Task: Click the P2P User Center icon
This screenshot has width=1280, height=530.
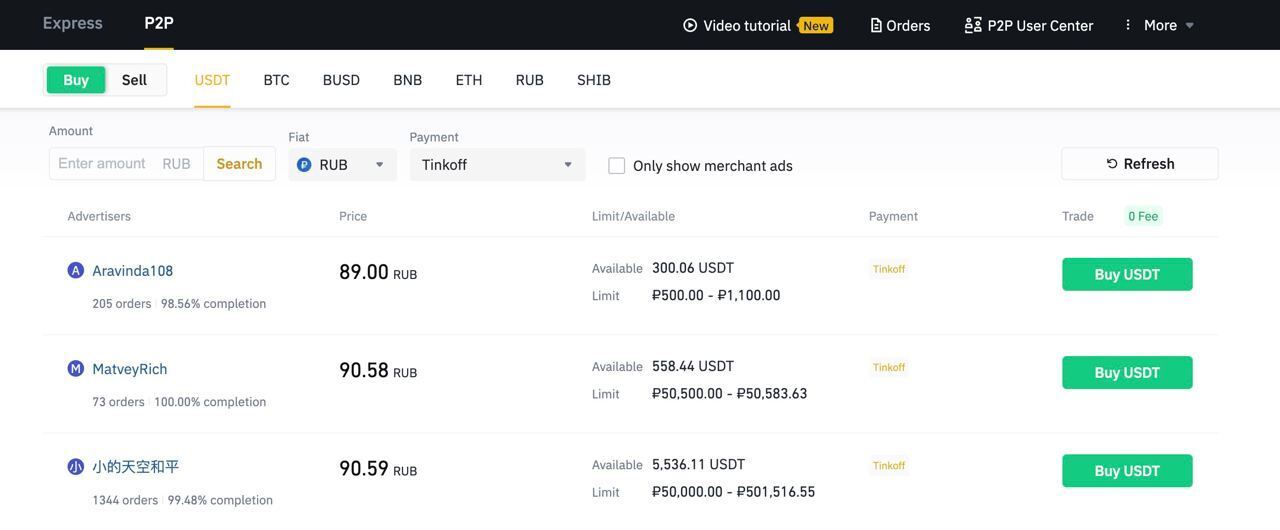Action: 972,25
